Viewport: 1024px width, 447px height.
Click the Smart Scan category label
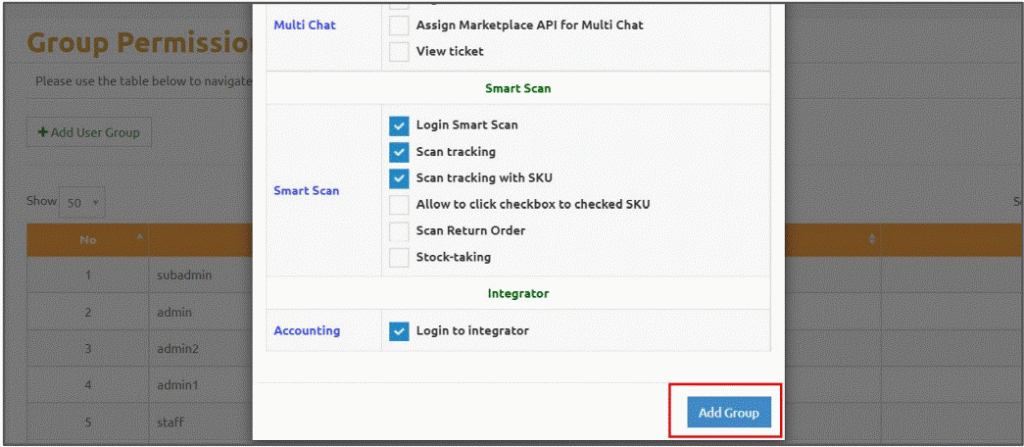tap(306, 191)
